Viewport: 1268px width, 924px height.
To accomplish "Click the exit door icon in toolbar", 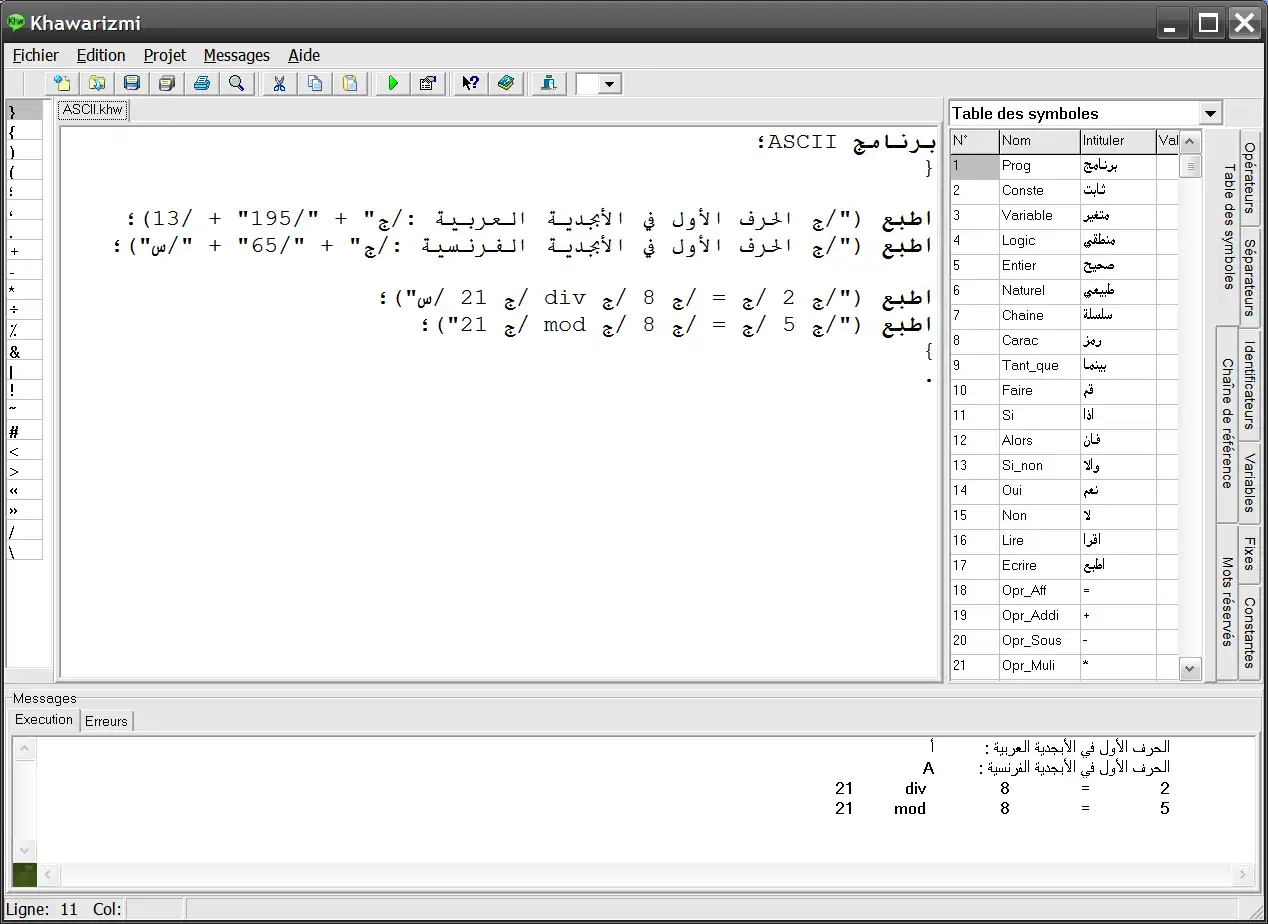I will coord(548,83).
